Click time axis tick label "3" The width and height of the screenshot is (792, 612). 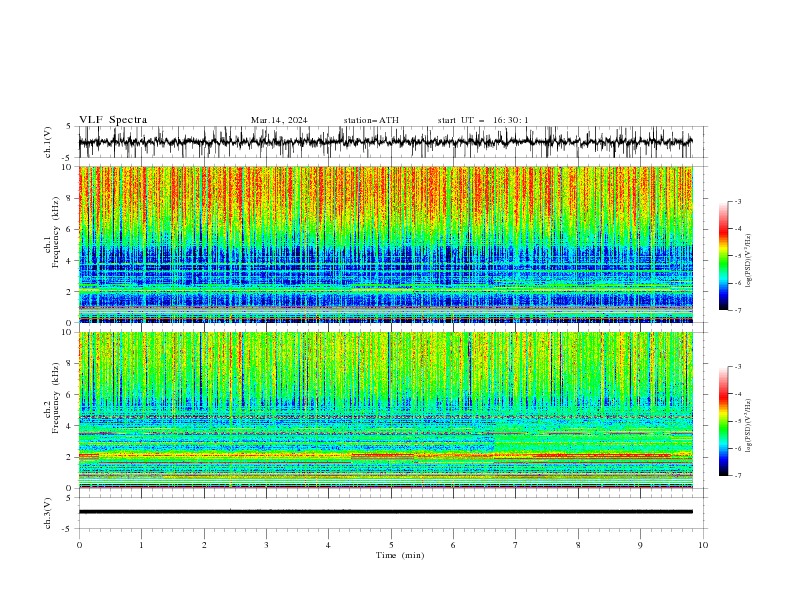tap(266, 545)
